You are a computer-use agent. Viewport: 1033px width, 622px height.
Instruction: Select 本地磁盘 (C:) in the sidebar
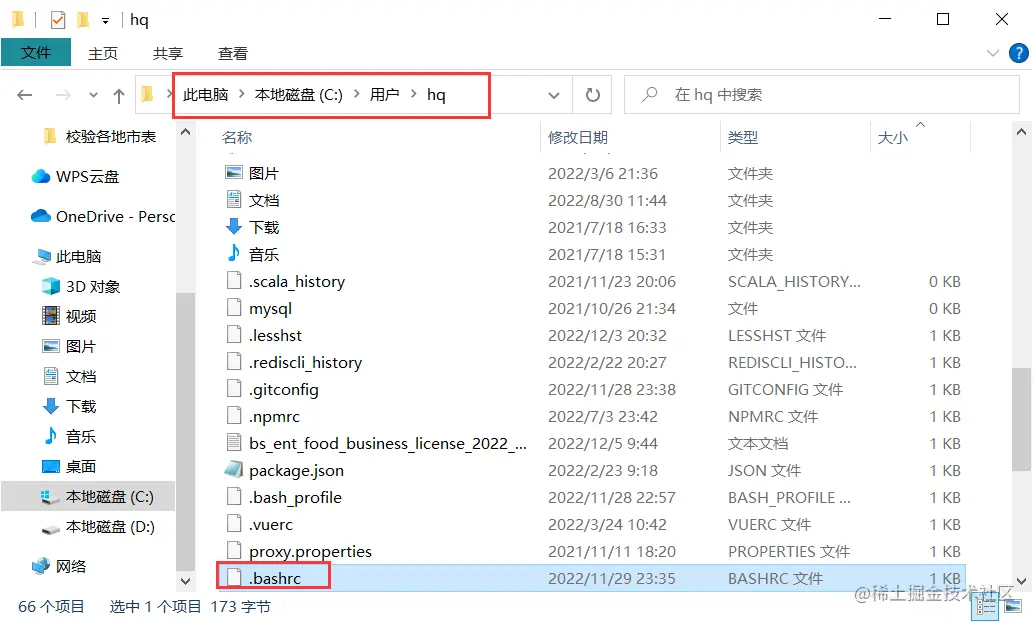click(109, 496)
